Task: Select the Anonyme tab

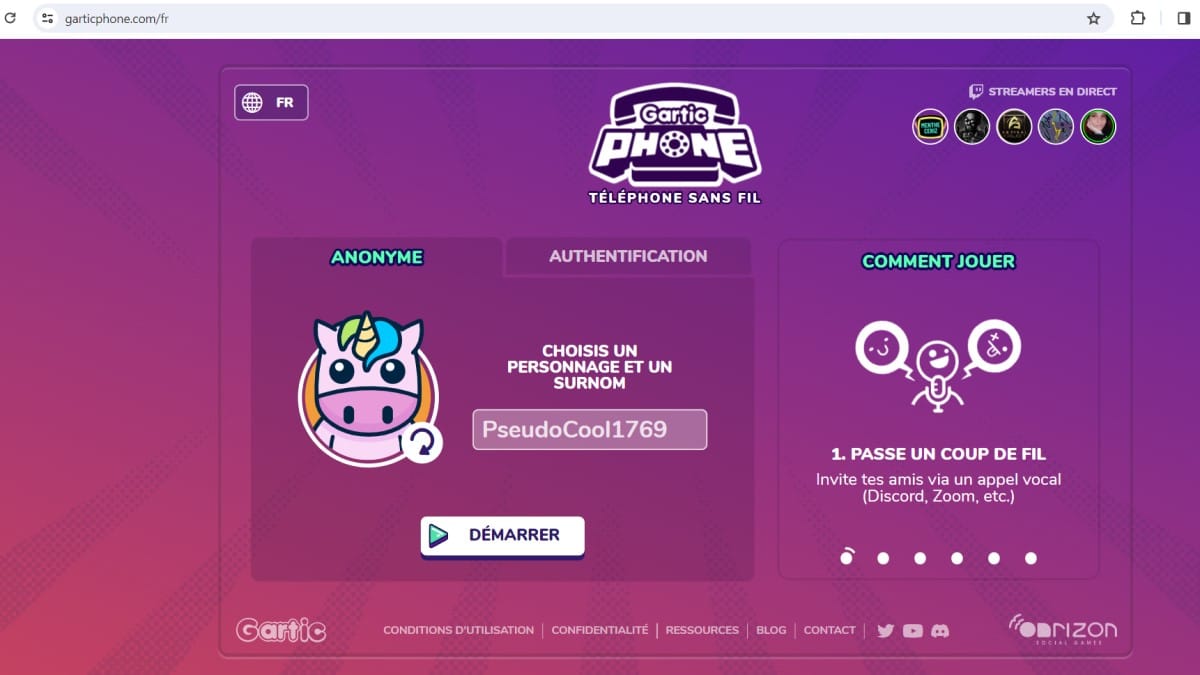Action: pyautogui.click(x=377, y=257)
